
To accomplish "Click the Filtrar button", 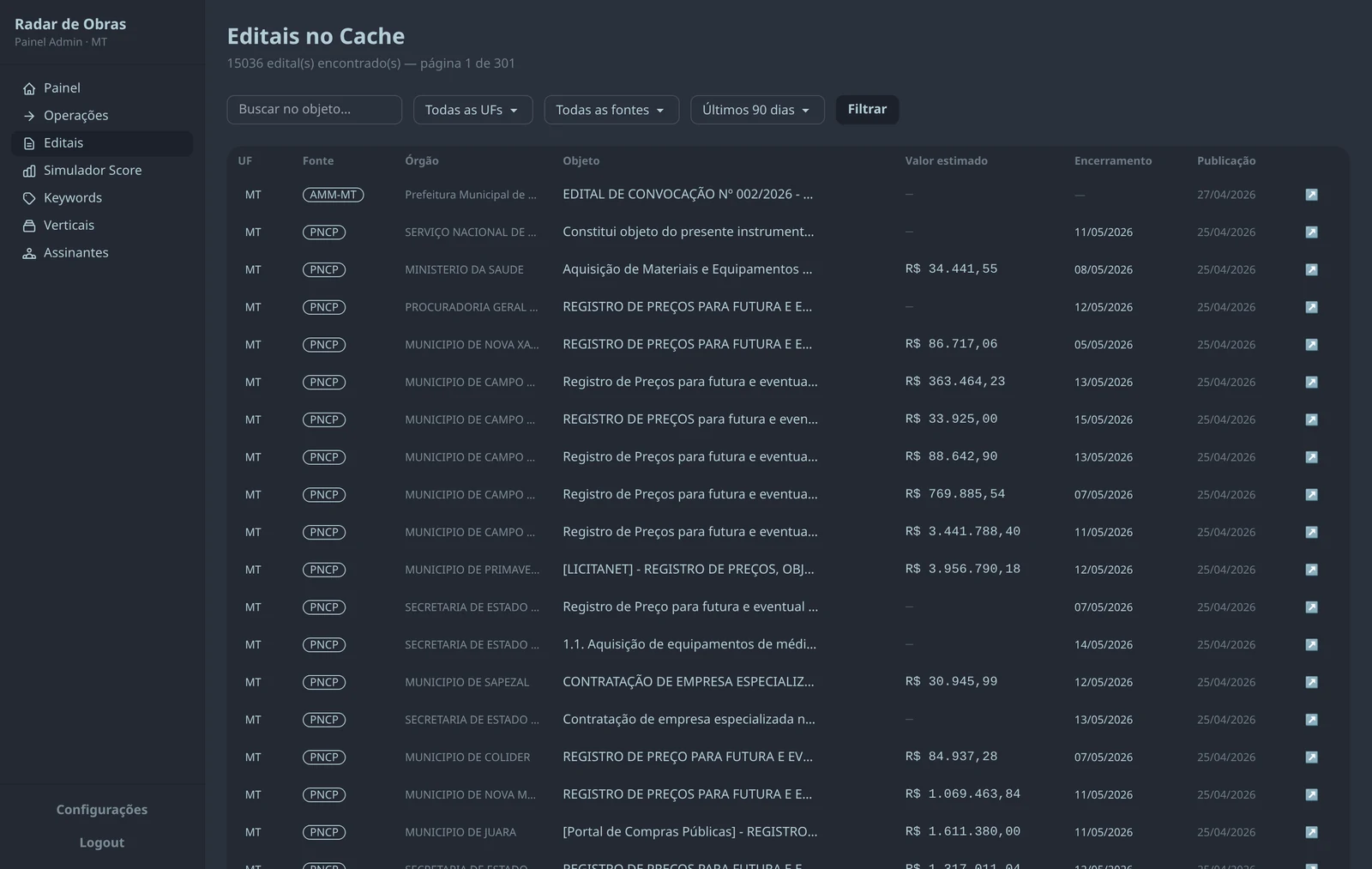I will tap(867, 110).
